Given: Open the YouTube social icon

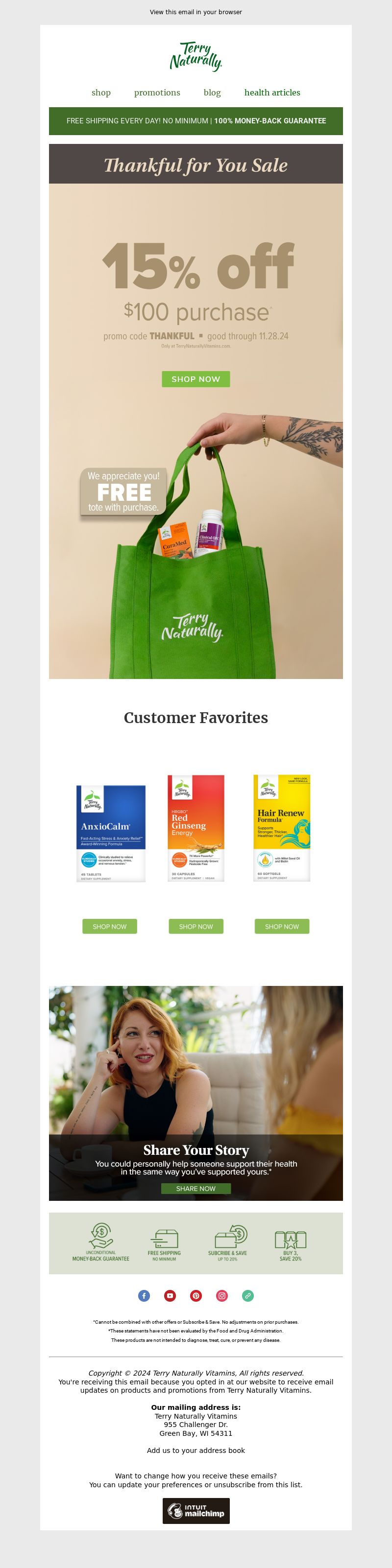Looking at the screenshot, I should [170, 1295].
